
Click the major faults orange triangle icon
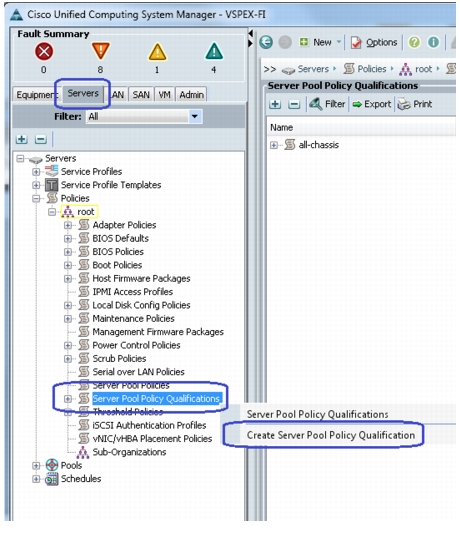[x=101, y=51]
